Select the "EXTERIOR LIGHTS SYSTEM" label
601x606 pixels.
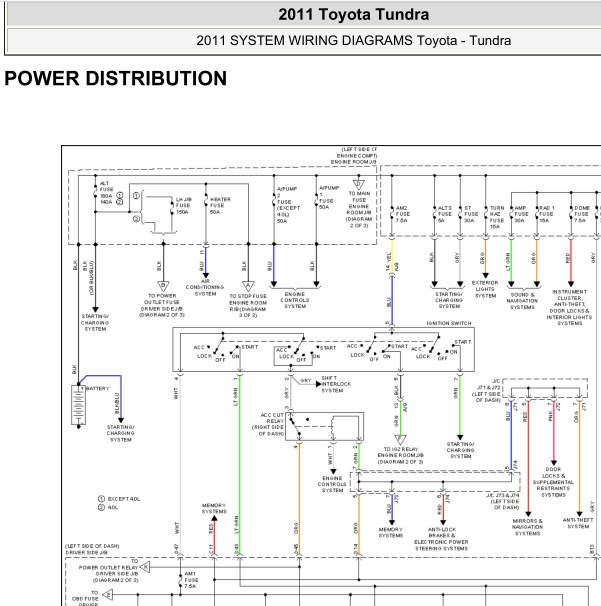tap(485, 289)
